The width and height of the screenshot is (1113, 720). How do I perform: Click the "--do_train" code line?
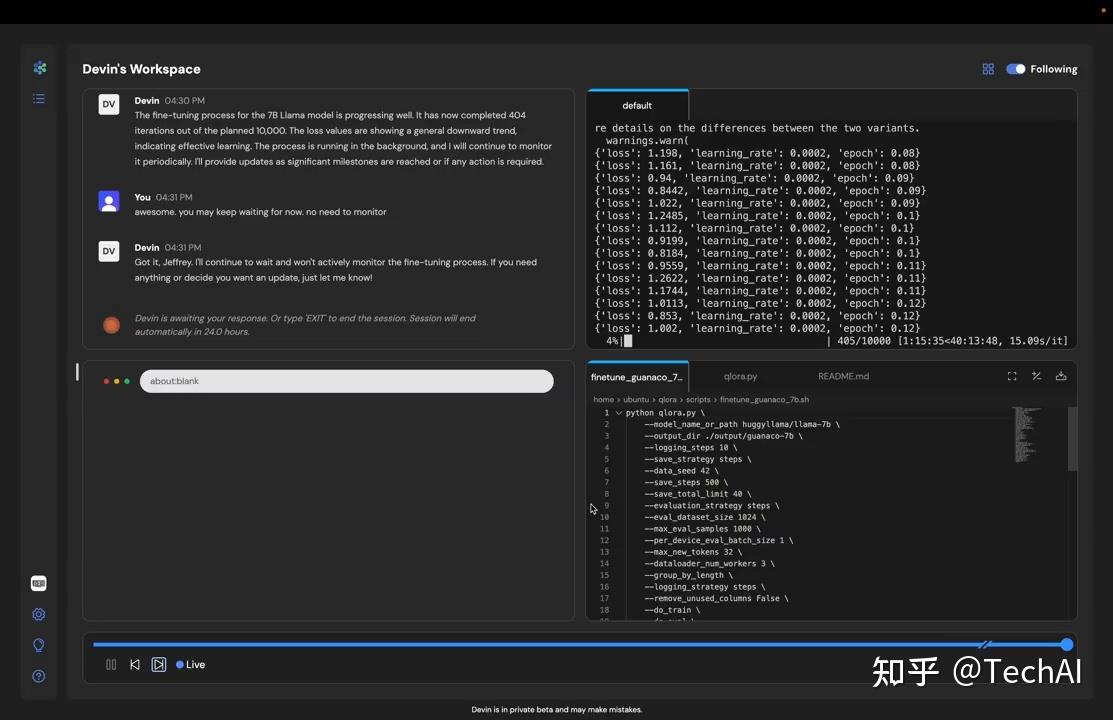(x=672, y=610)
